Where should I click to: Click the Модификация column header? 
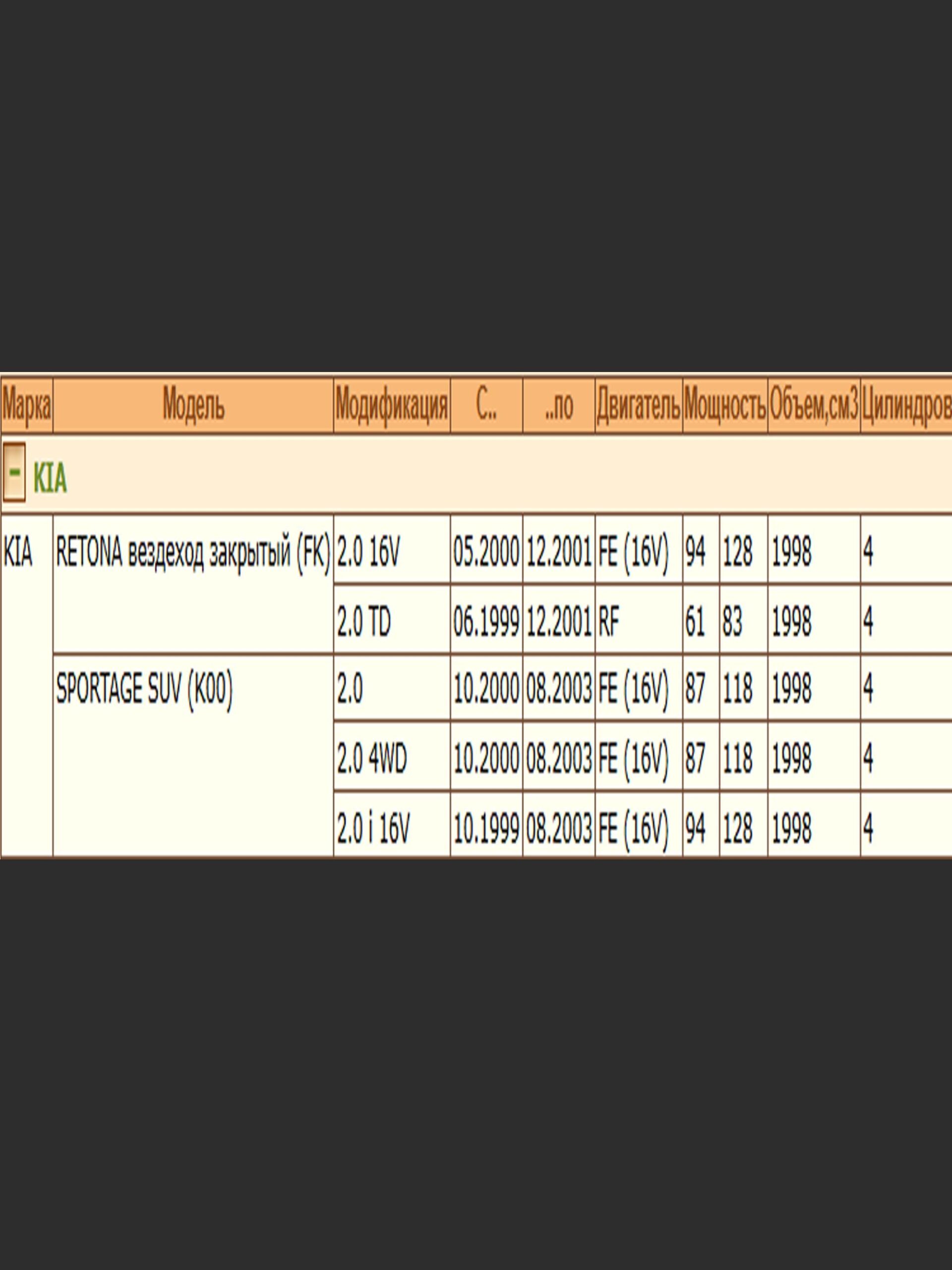coord(392,405)
